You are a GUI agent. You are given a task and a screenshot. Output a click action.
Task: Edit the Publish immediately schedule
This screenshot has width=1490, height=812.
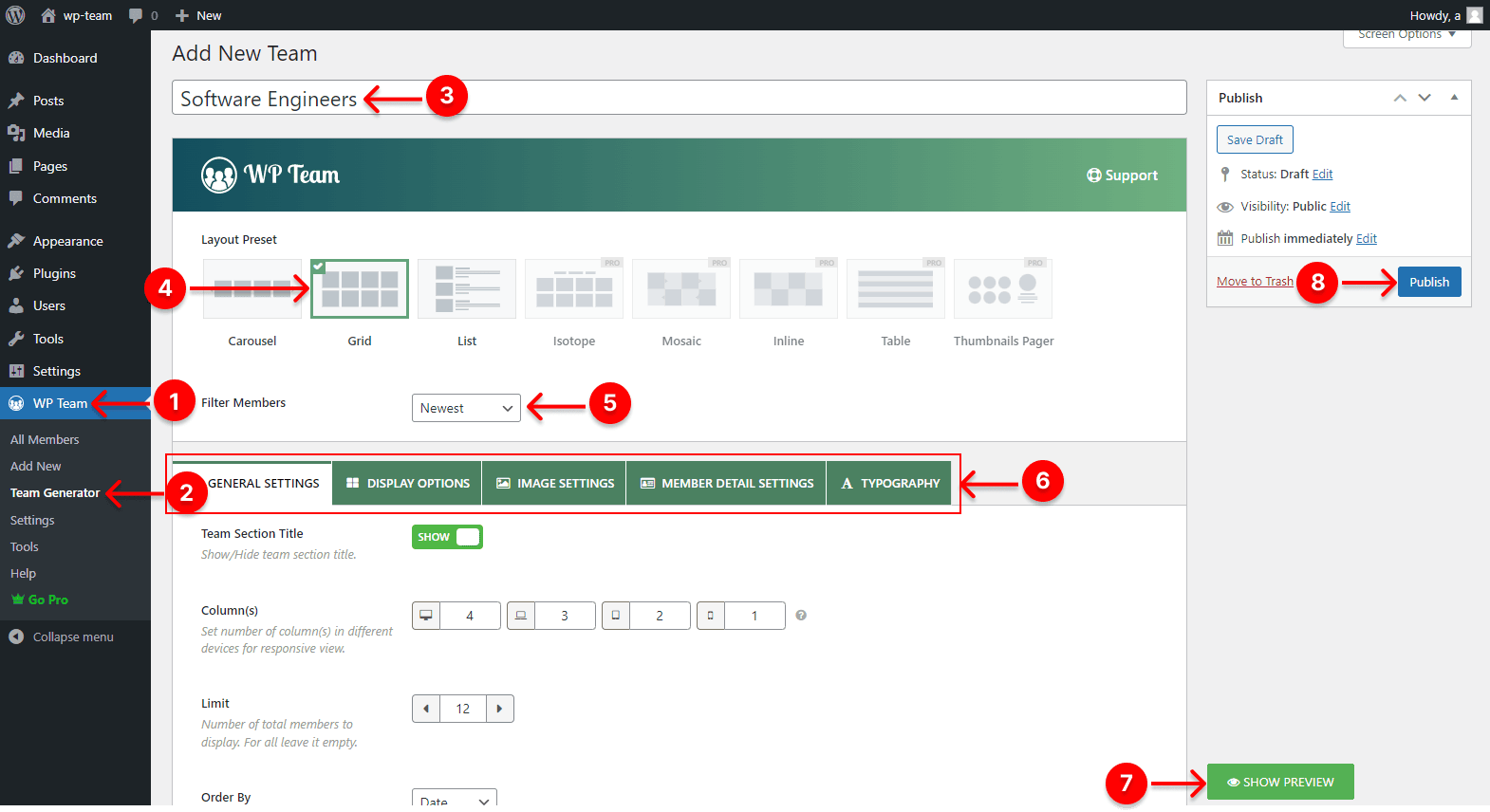[1367, 239]
